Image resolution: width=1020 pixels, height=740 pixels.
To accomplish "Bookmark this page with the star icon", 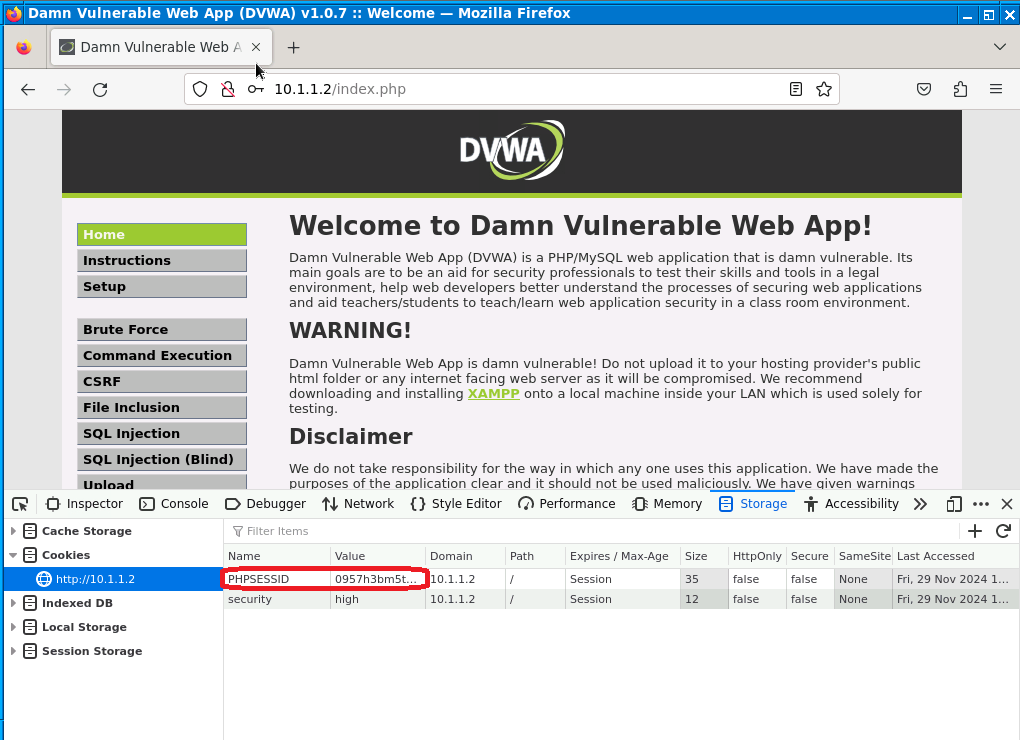I will point(824,89).
